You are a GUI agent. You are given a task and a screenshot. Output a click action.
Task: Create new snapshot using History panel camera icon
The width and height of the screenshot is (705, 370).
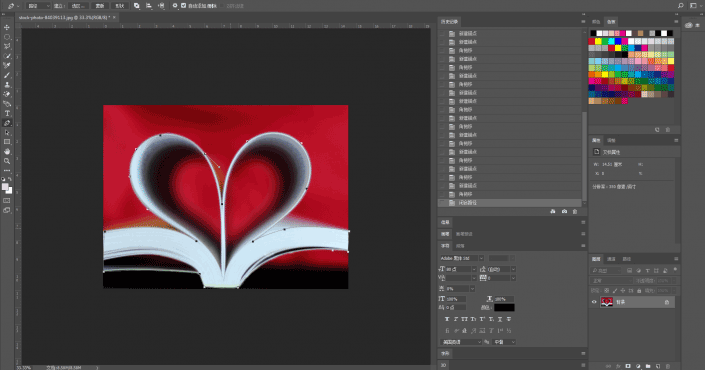[x=564, y=211]
